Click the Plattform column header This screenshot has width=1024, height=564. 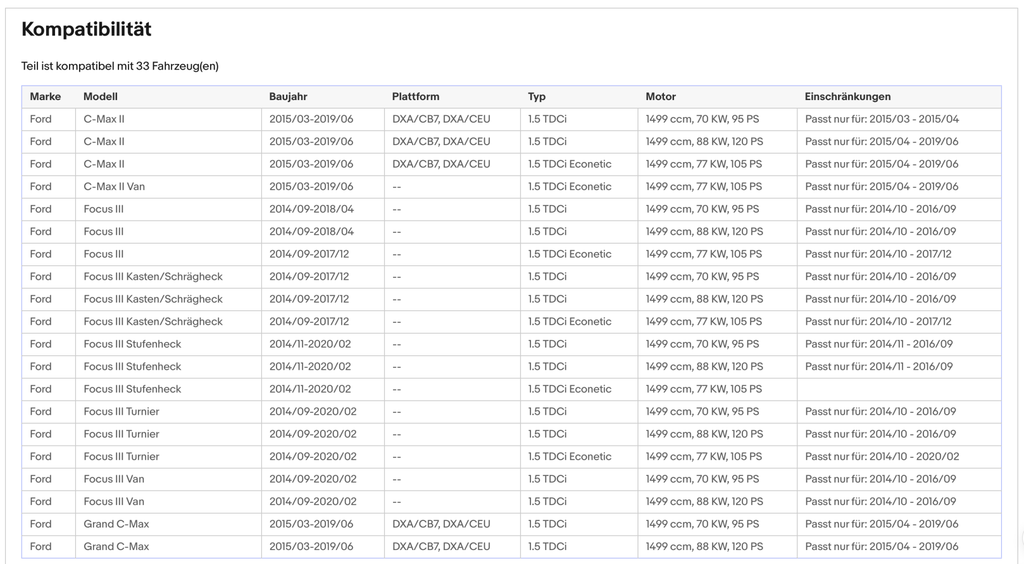[x=415, y=97]
